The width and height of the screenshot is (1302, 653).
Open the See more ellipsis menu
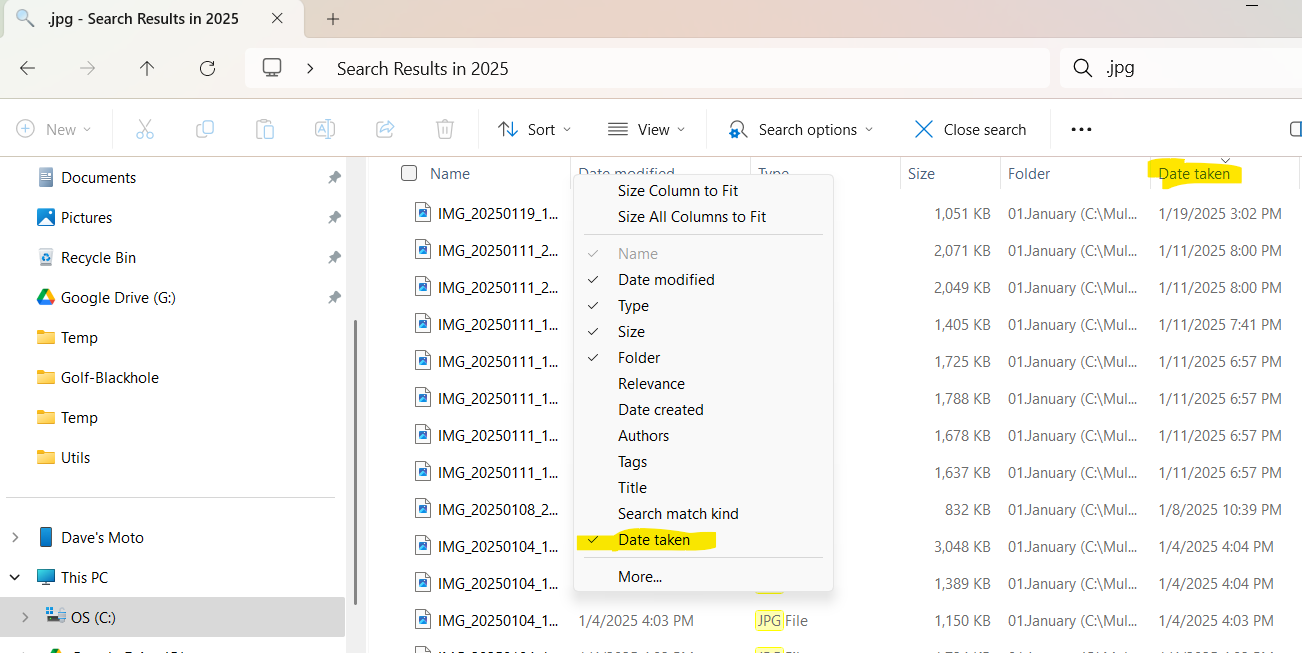pos(1080,129)
